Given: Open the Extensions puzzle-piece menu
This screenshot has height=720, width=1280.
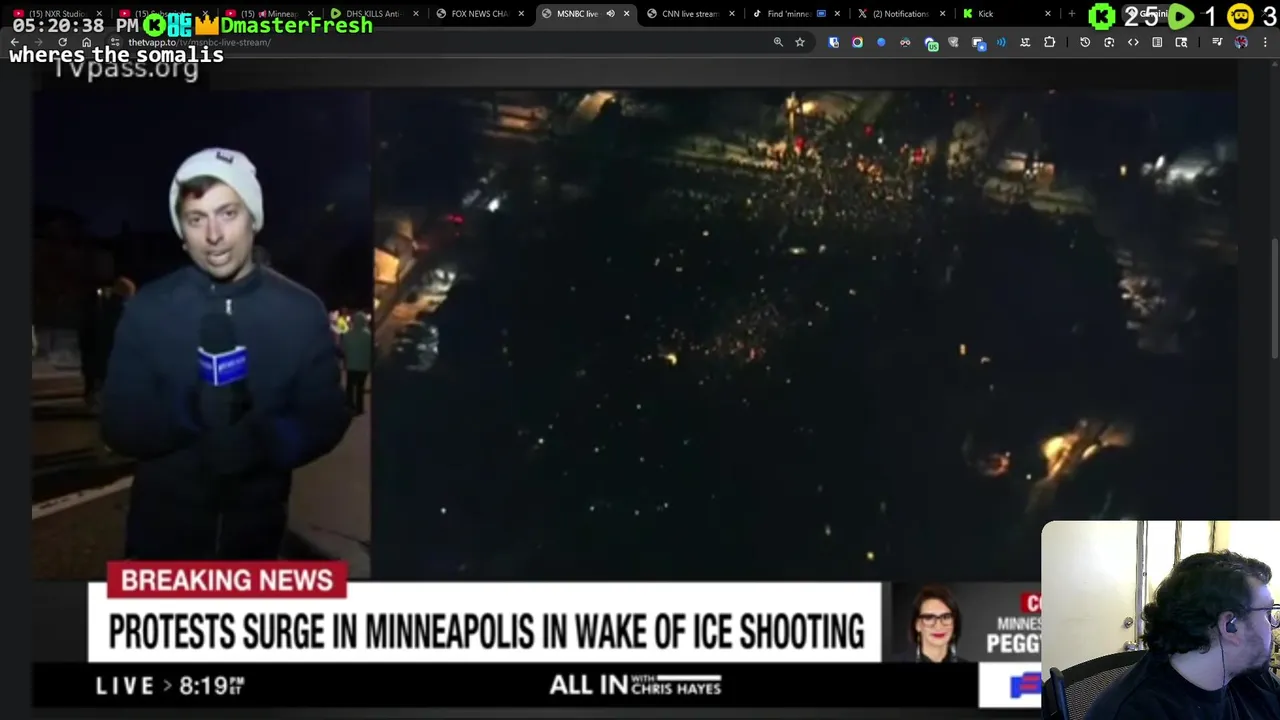Looking at the screenshot, I should pos(1049,42).
